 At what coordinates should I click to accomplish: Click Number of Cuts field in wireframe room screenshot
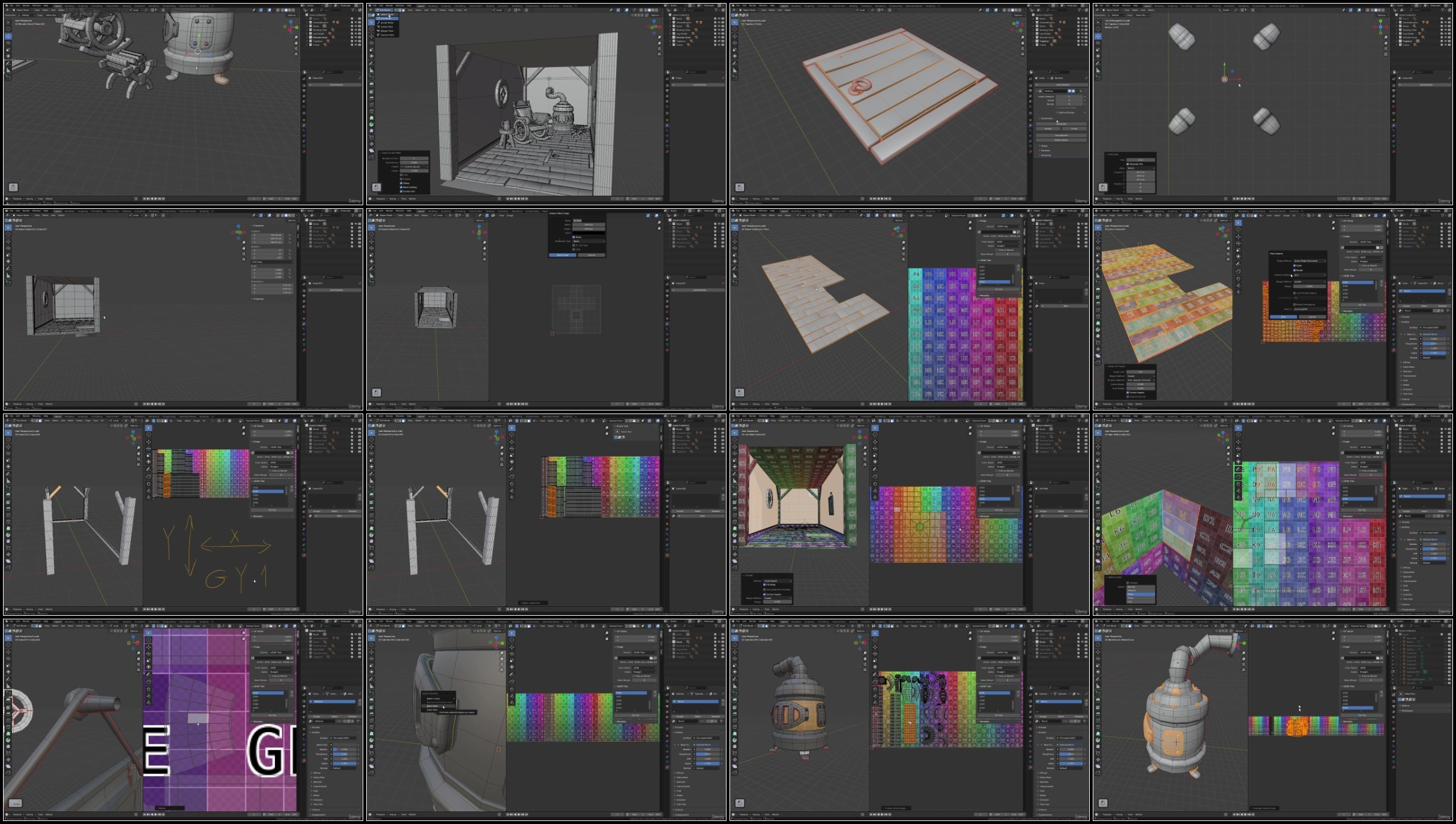[x=414, y=158]
